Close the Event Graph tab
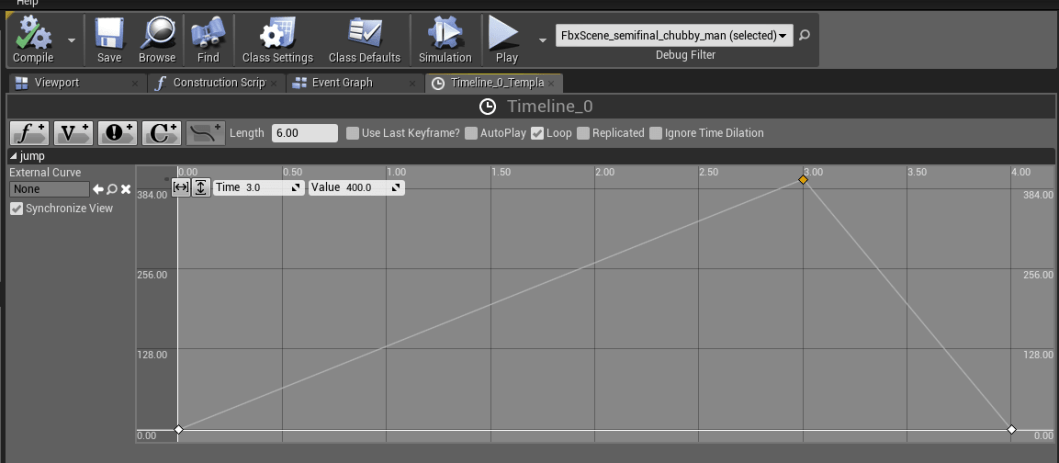 [x=412, y=84]
